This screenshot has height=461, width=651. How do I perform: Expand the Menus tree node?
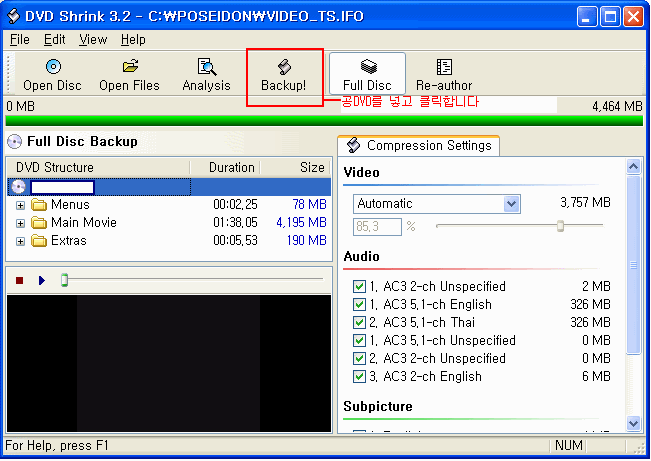20,205
